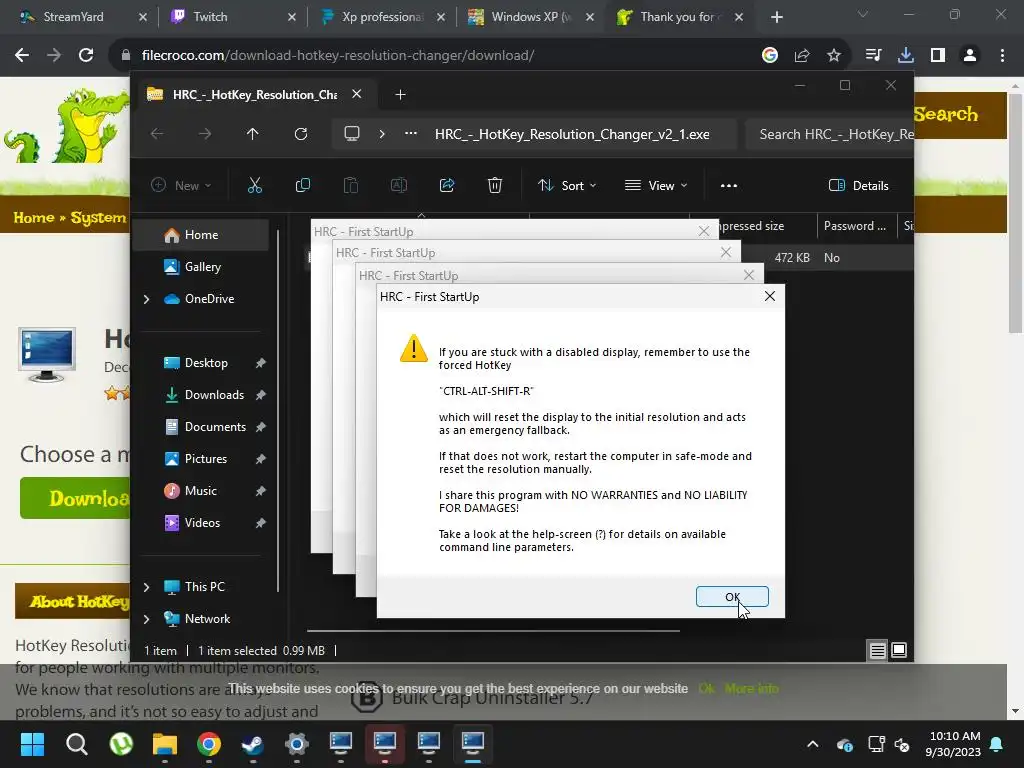The width and height of the screenshot is (1024, 768).
Task: Switch Explorer to details list view icon
Action: [877, 650]
